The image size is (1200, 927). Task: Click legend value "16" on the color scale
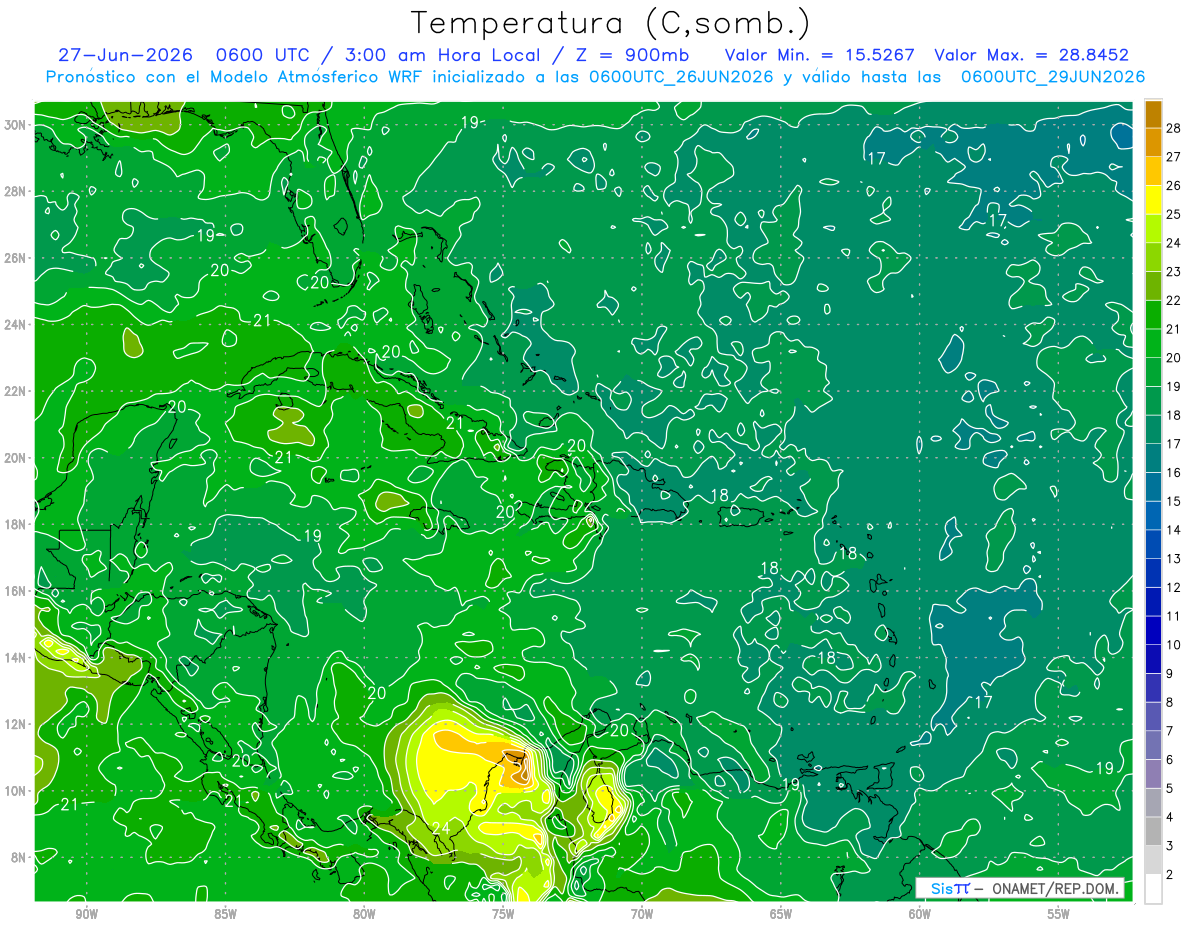click(x=1173, y=472)
